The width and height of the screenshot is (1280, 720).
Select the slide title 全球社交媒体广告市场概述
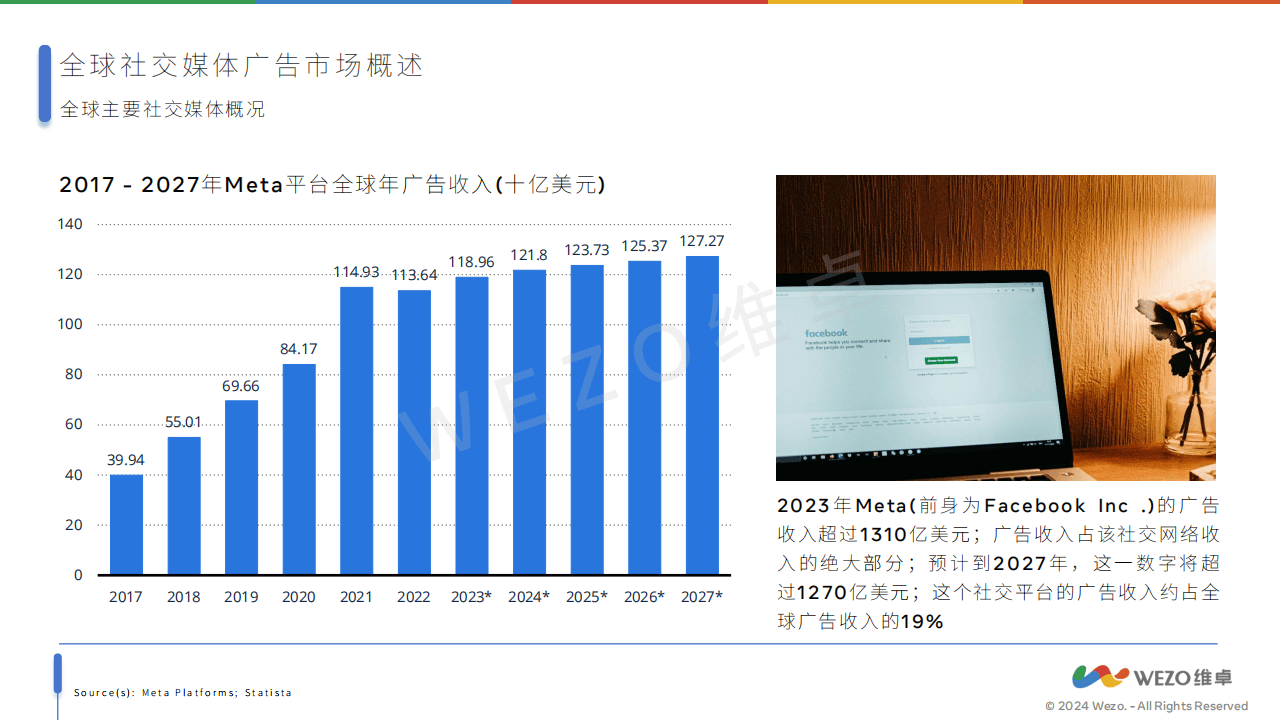click(242, 66)
